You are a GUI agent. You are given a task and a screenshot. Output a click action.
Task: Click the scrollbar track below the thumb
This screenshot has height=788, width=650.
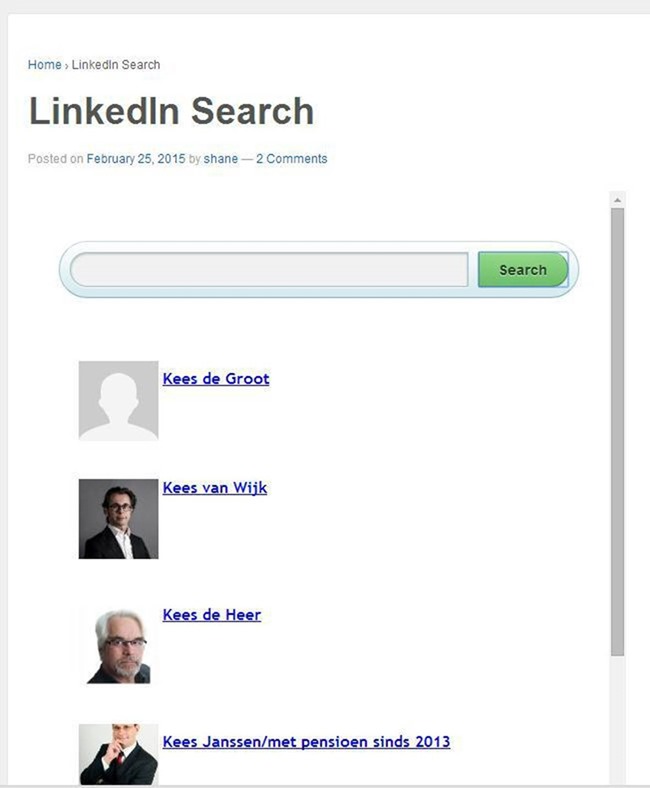(x=617, y=719)
